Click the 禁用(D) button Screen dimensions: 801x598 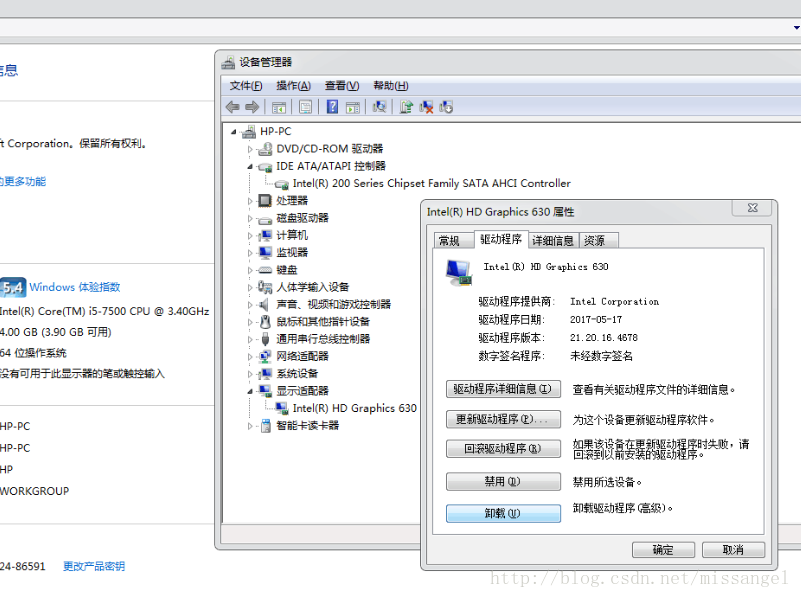coord(503,482)
